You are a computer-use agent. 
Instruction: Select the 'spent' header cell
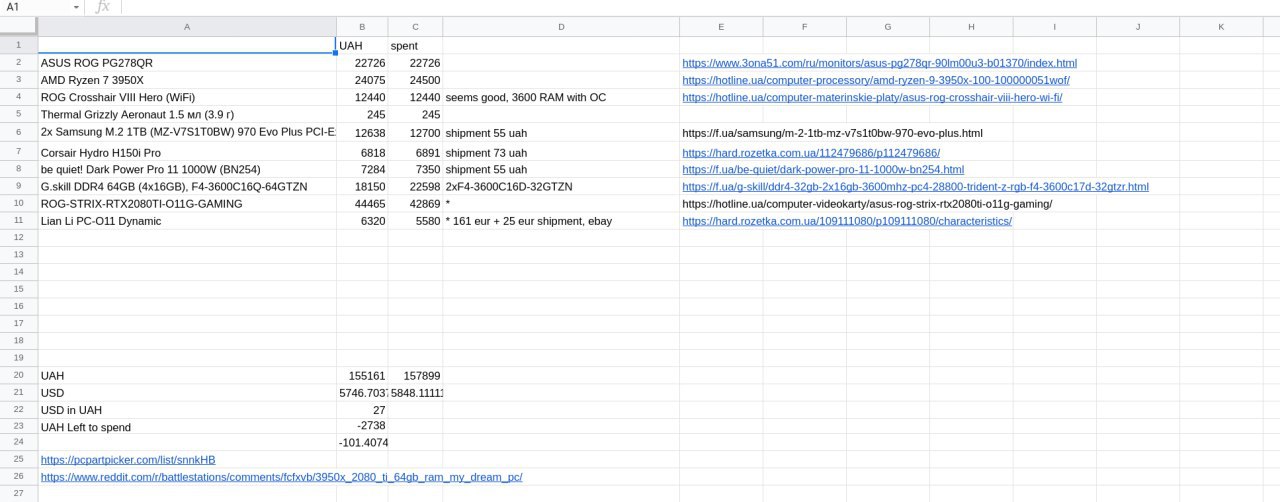pos(415,45)
